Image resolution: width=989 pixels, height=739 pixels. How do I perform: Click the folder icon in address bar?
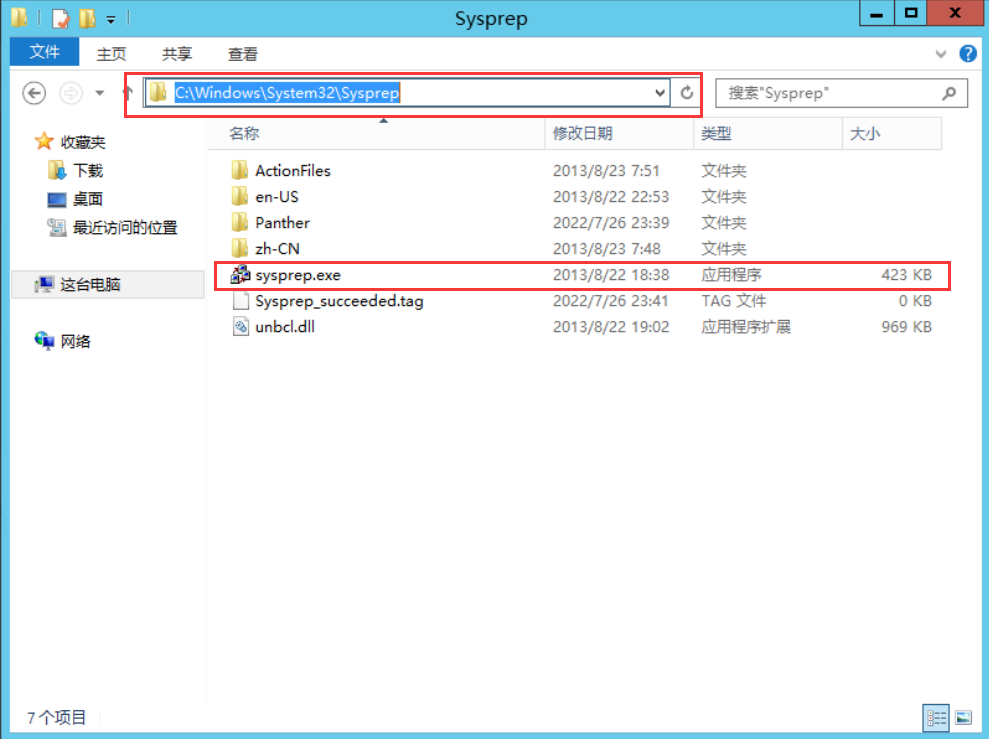click(x=158, y=93)
